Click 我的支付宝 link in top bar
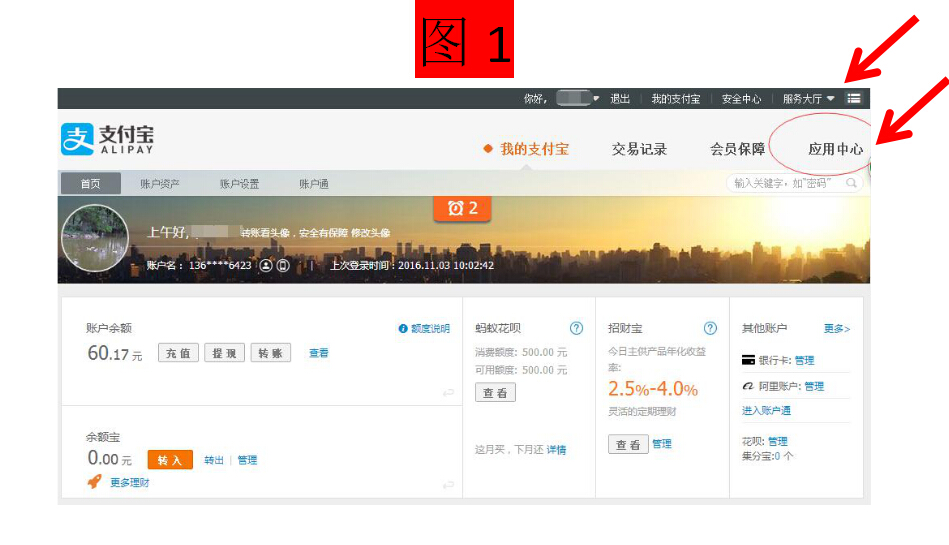949x545 pixels. coord(675,99)
